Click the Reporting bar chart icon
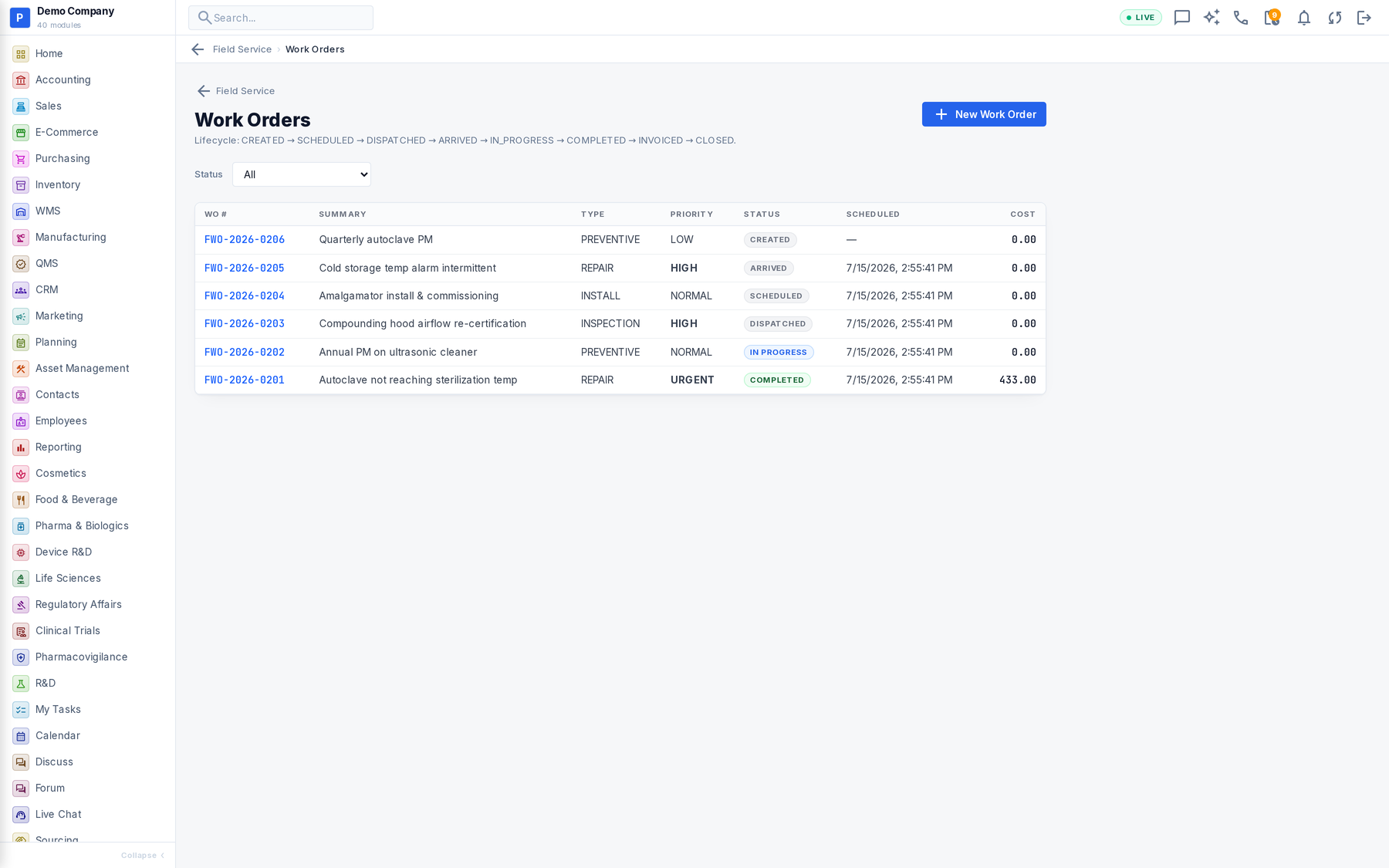The image size is (1389, 868). 21,448
